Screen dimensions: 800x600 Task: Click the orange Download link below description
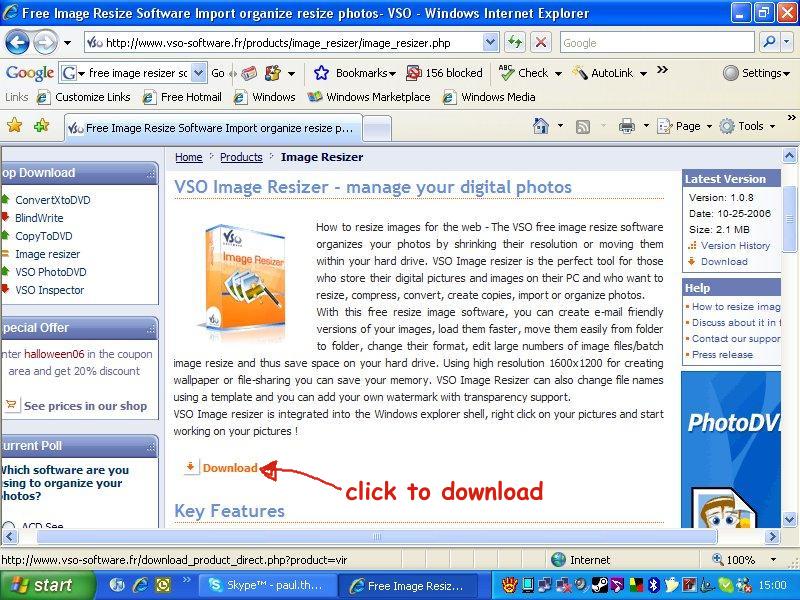[230, 468]
